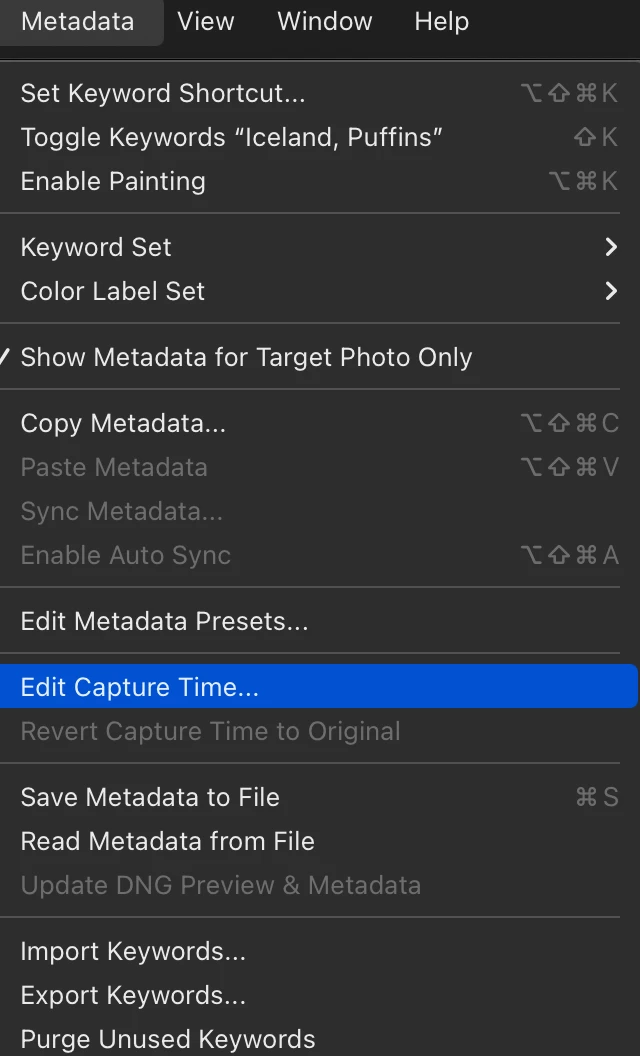This screenshot has height=1056, width=640.
Task: Choose Set Keyword Shortcut option
Action: 163,93
